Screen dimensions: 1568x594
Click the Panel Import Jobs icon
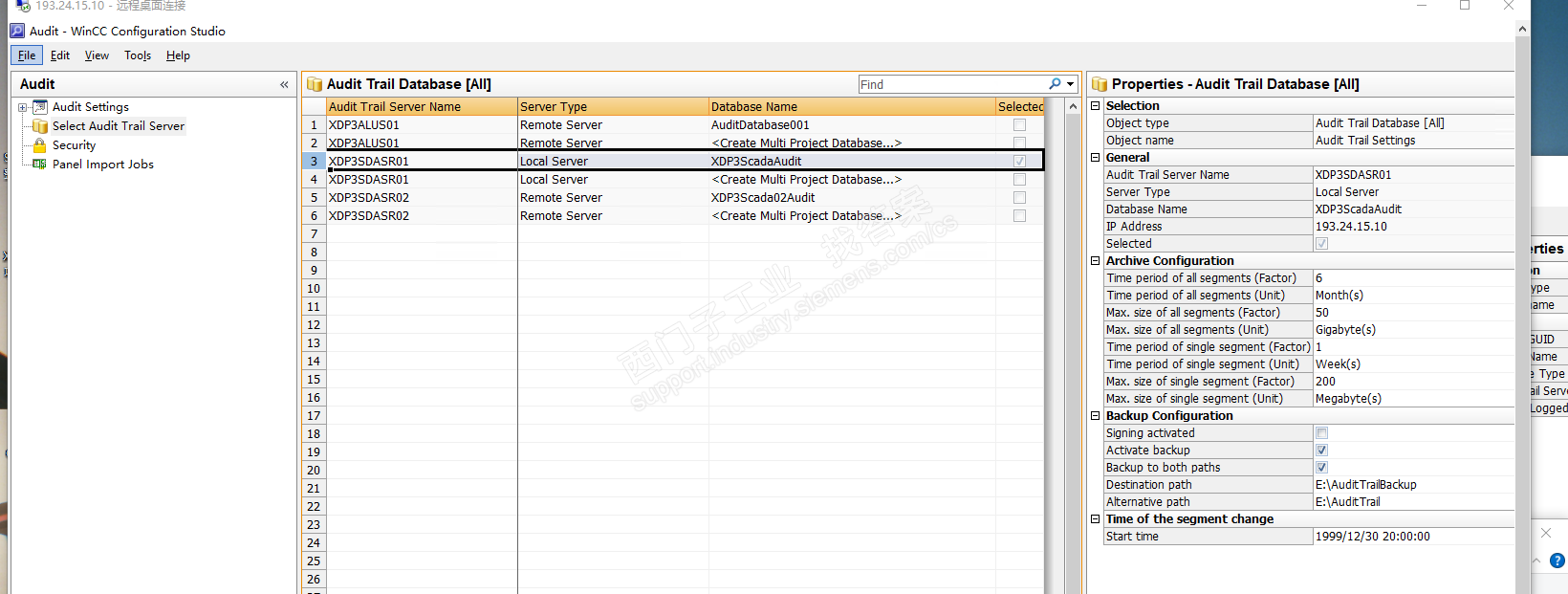tap(40, 165)
